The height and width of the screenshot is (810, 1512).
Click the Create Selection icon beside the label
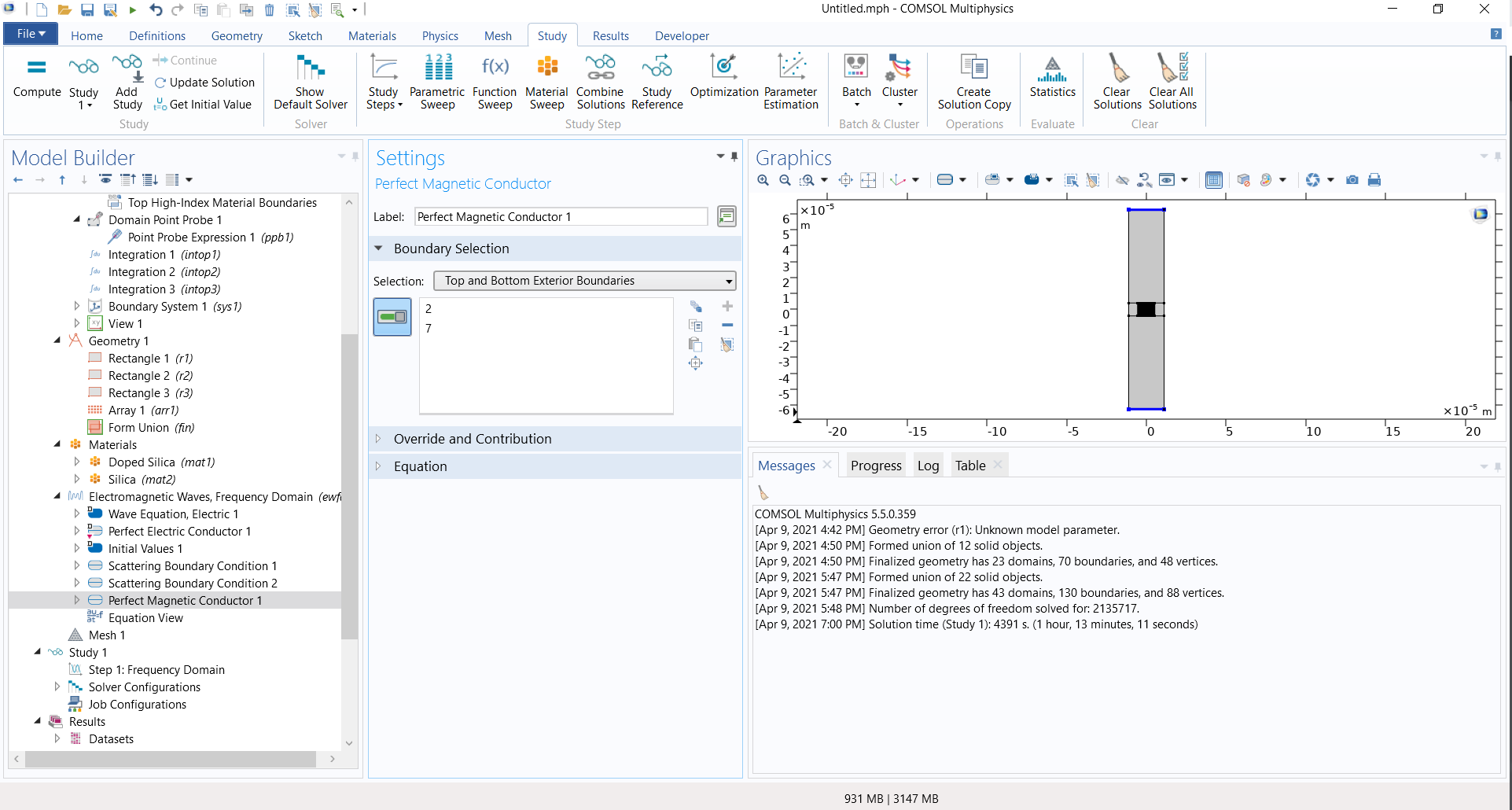point(727,216)
